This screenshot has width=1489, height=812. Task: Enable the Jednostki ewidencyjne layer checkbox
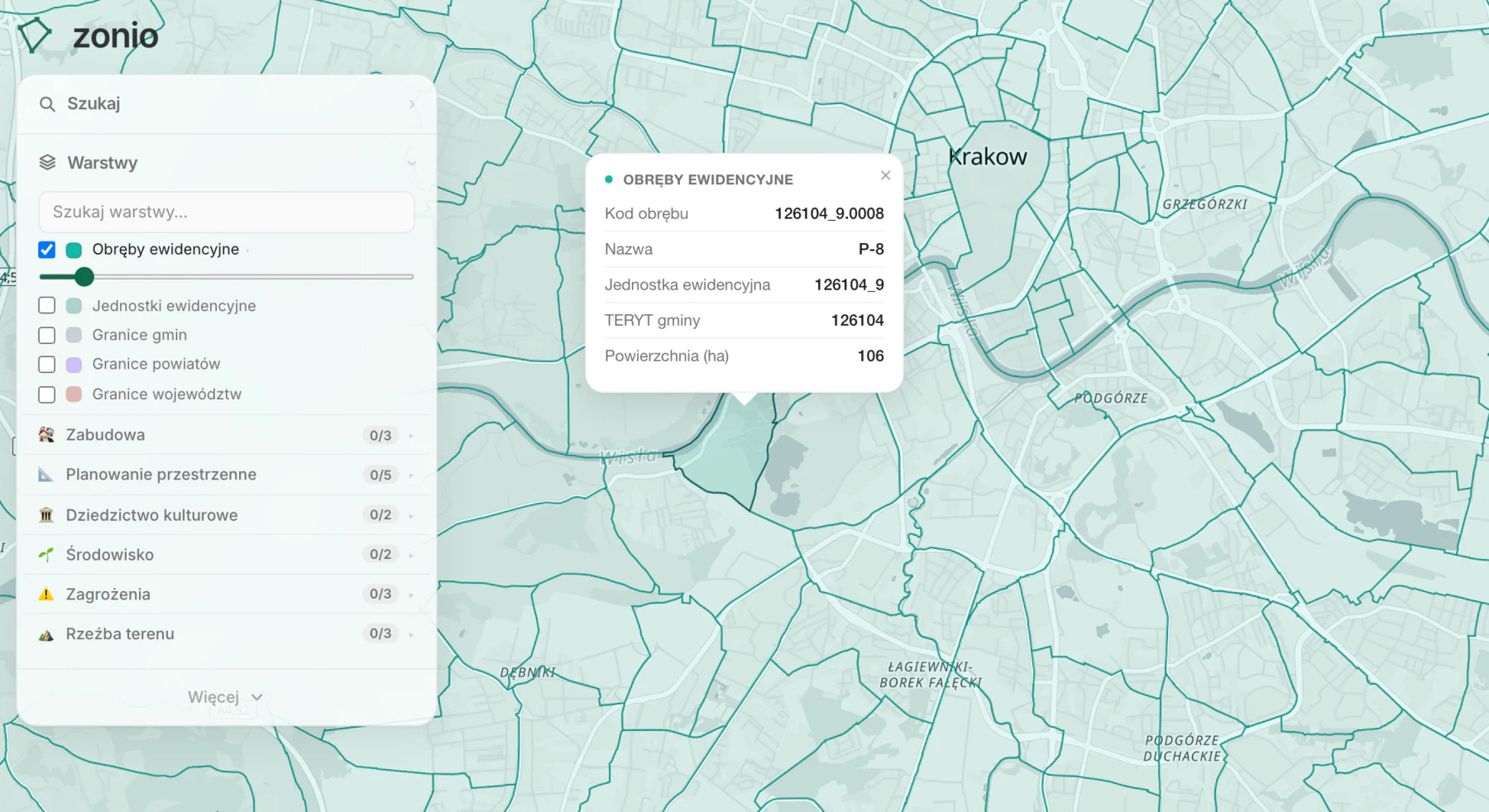click(x=47, y=306)
